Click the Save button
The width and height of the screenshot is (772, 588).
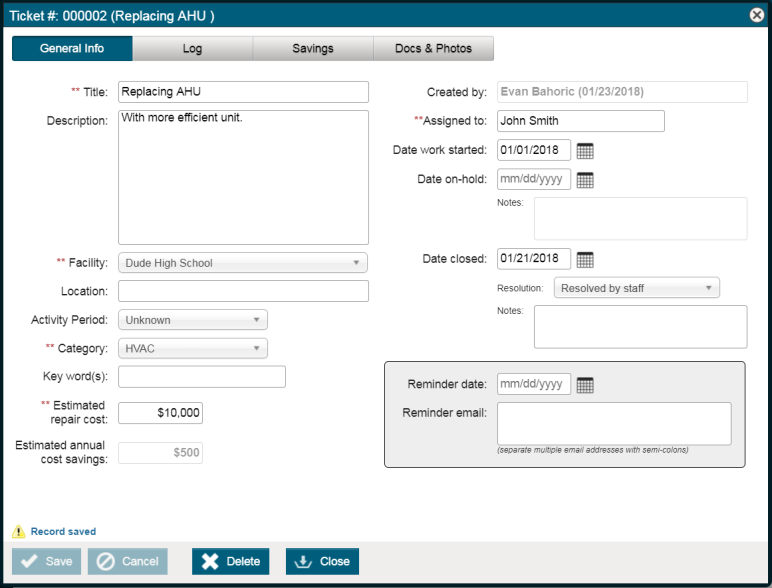coord(47,561)
